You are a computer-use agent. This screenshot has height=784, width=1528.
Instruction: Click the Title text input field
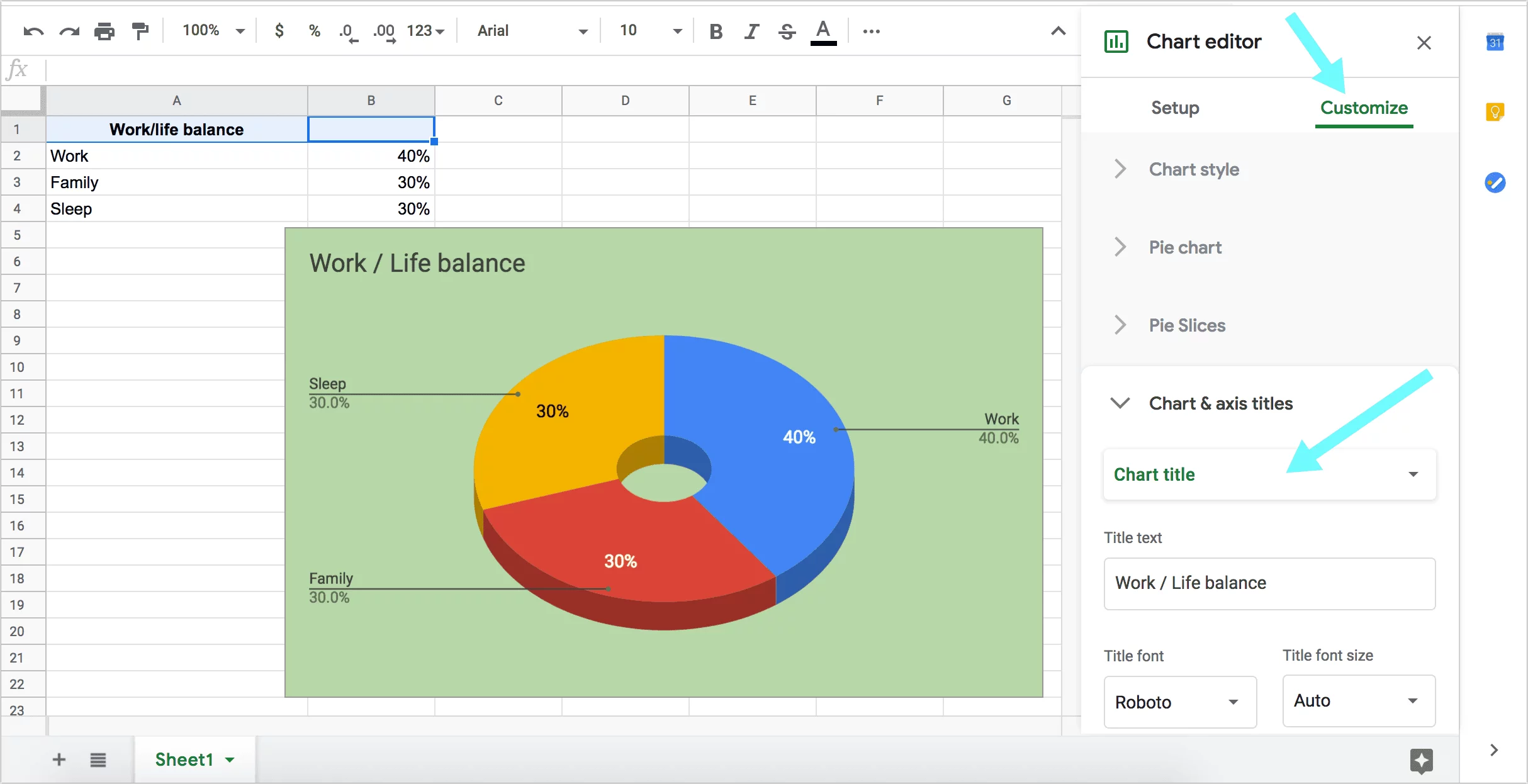click(1270, 583)
